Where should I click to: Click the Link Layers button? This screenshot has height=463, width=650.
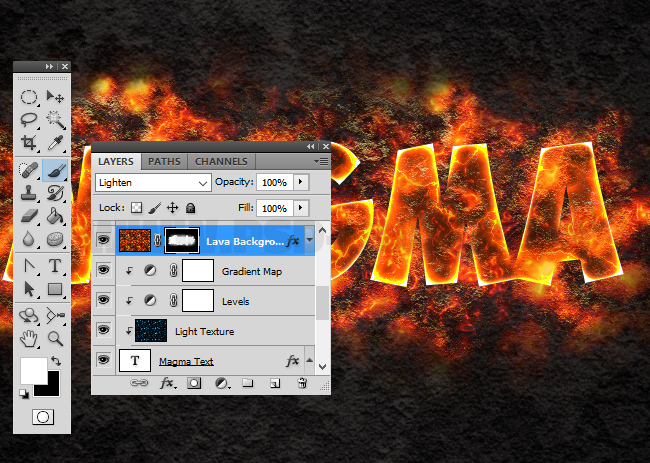pyautogui.click(x=139, y=383)
